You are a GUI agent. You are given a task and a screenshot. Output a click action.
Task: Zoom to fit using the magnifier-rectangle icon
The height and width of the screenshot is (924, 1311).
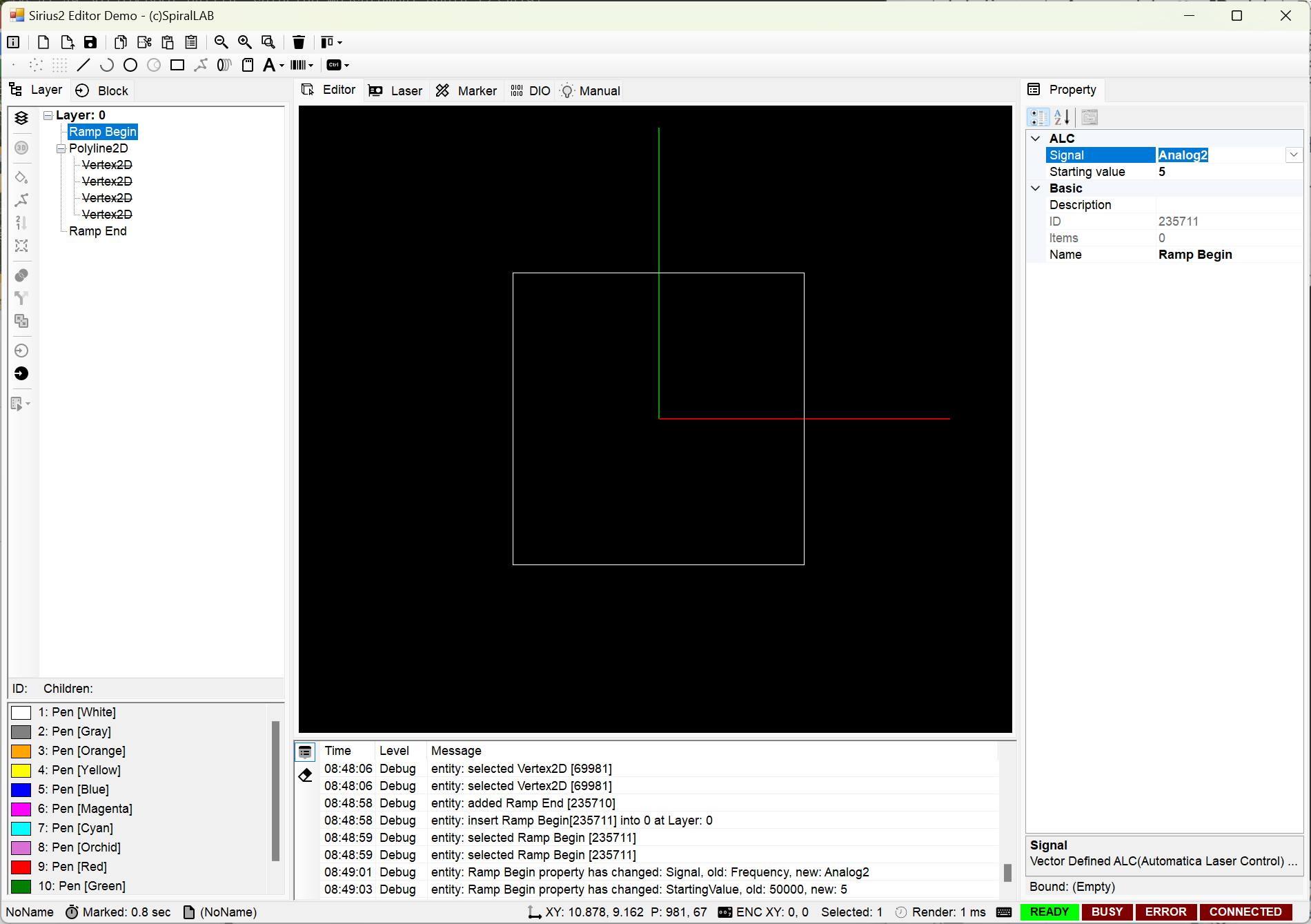tap(268, 42)
